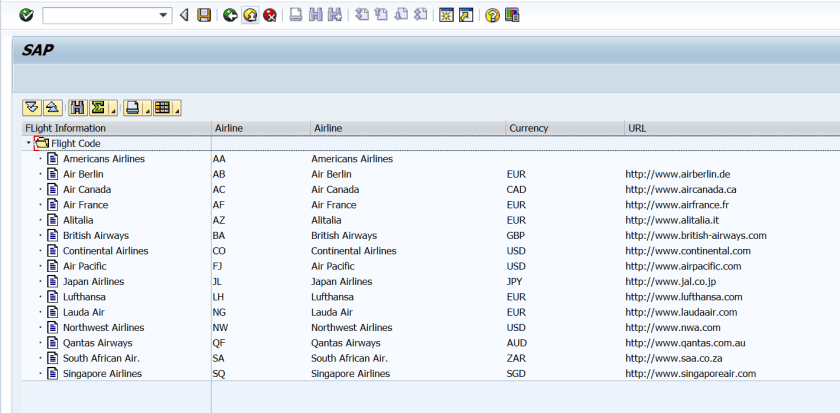
Task: Open Help question mark icon
Action: tap(492, 16)
